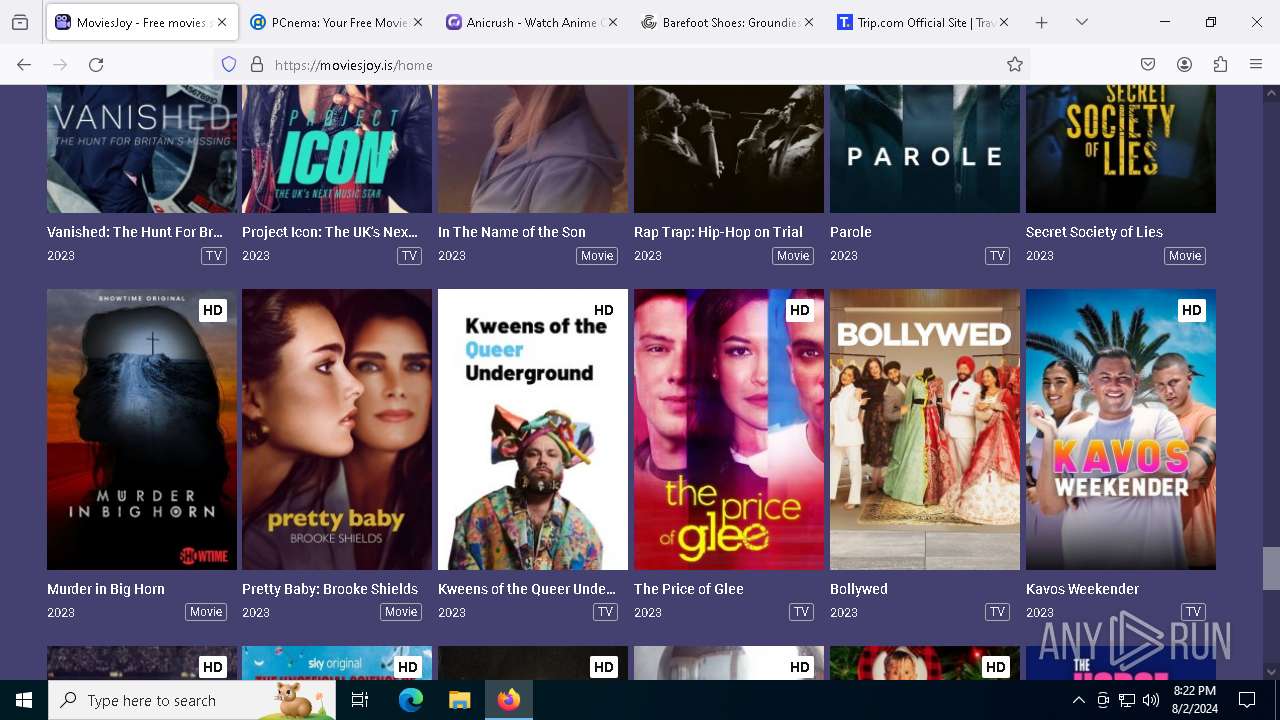Image resolution: width=1280 pixels, height=720 pixels.
Task: Click the title Project Icon: The UK's Nex...
Action: pos(330,232)
